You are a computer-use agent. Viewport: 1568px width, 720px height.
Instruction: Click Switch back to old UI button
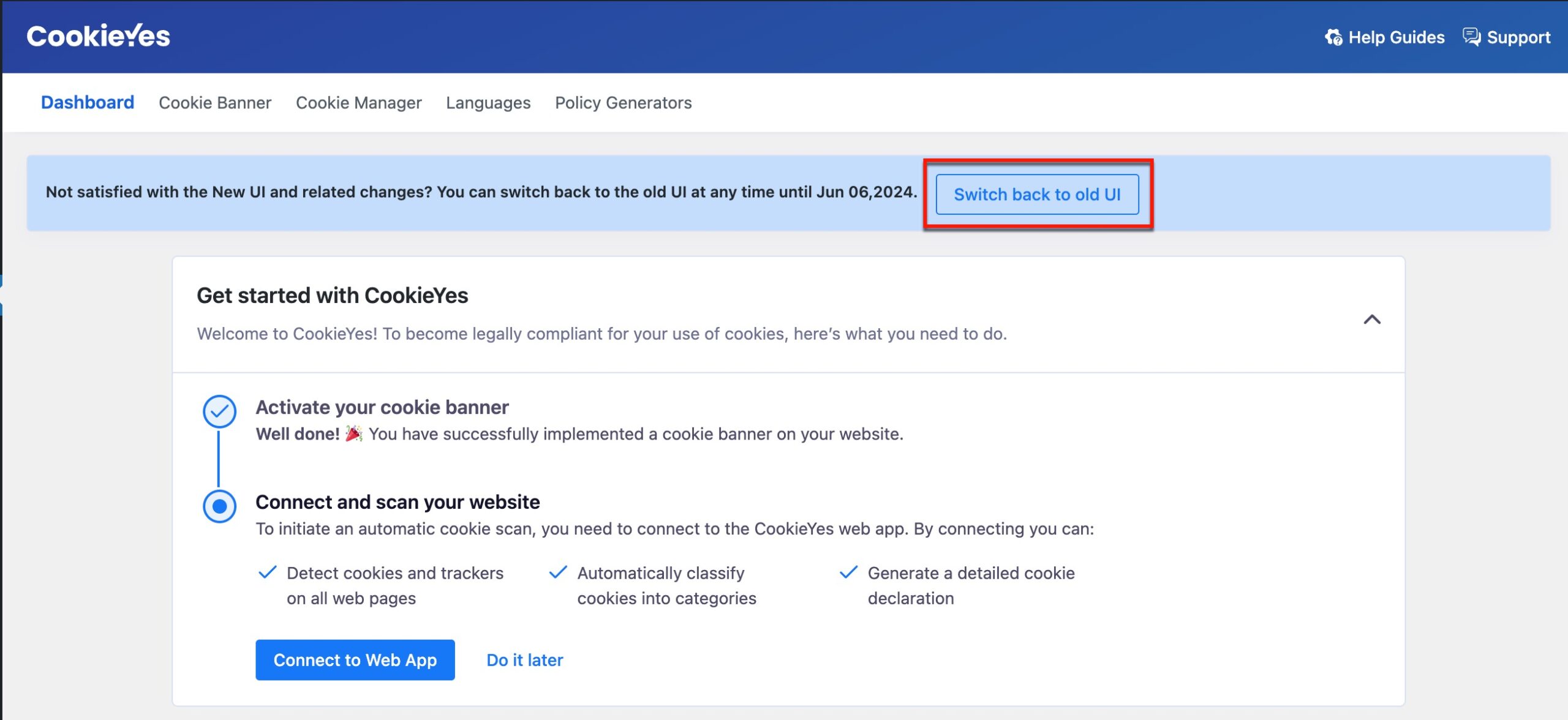(1037, 194)
